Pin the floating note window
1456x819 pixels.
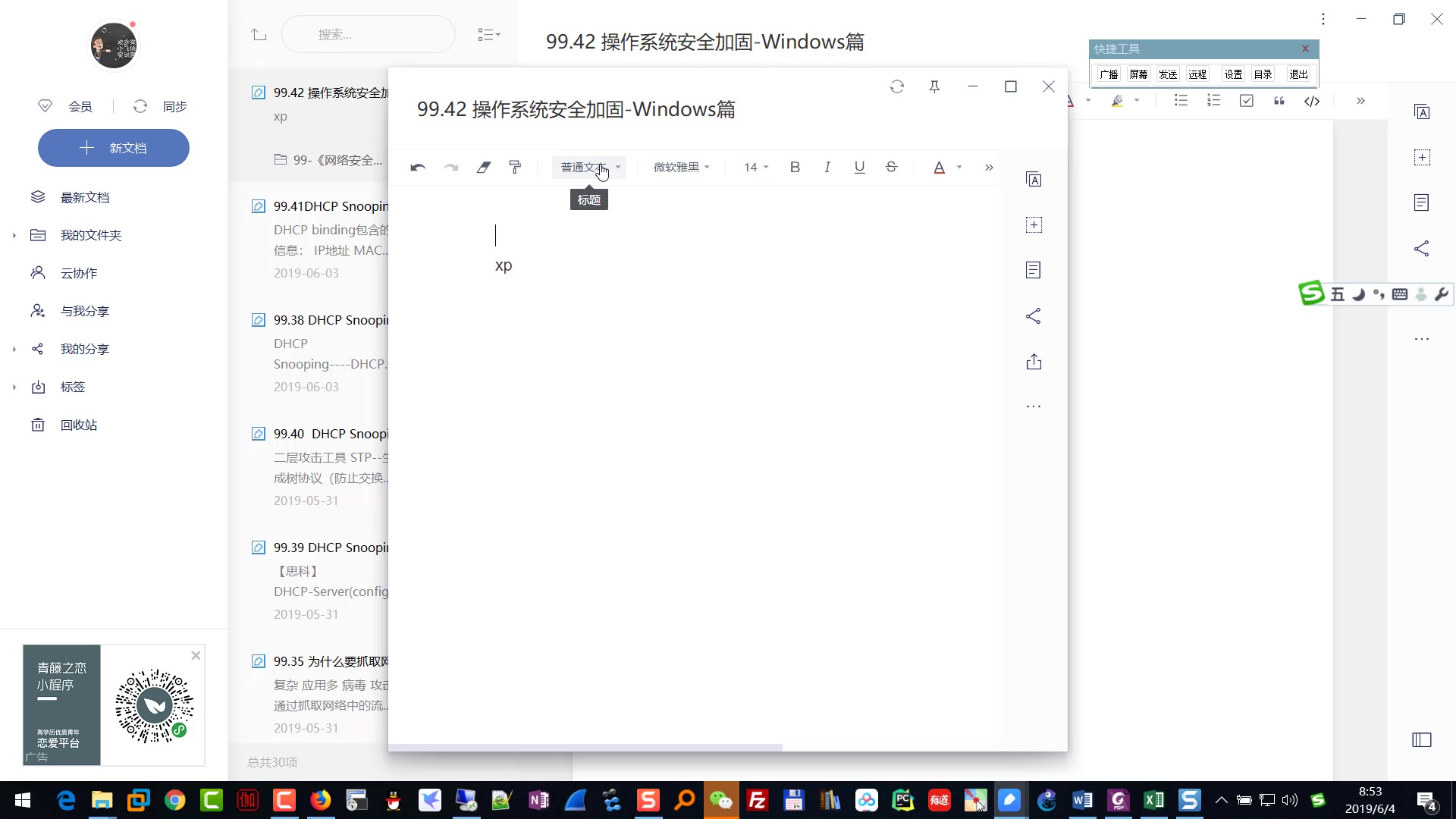[x=935, y=86]
